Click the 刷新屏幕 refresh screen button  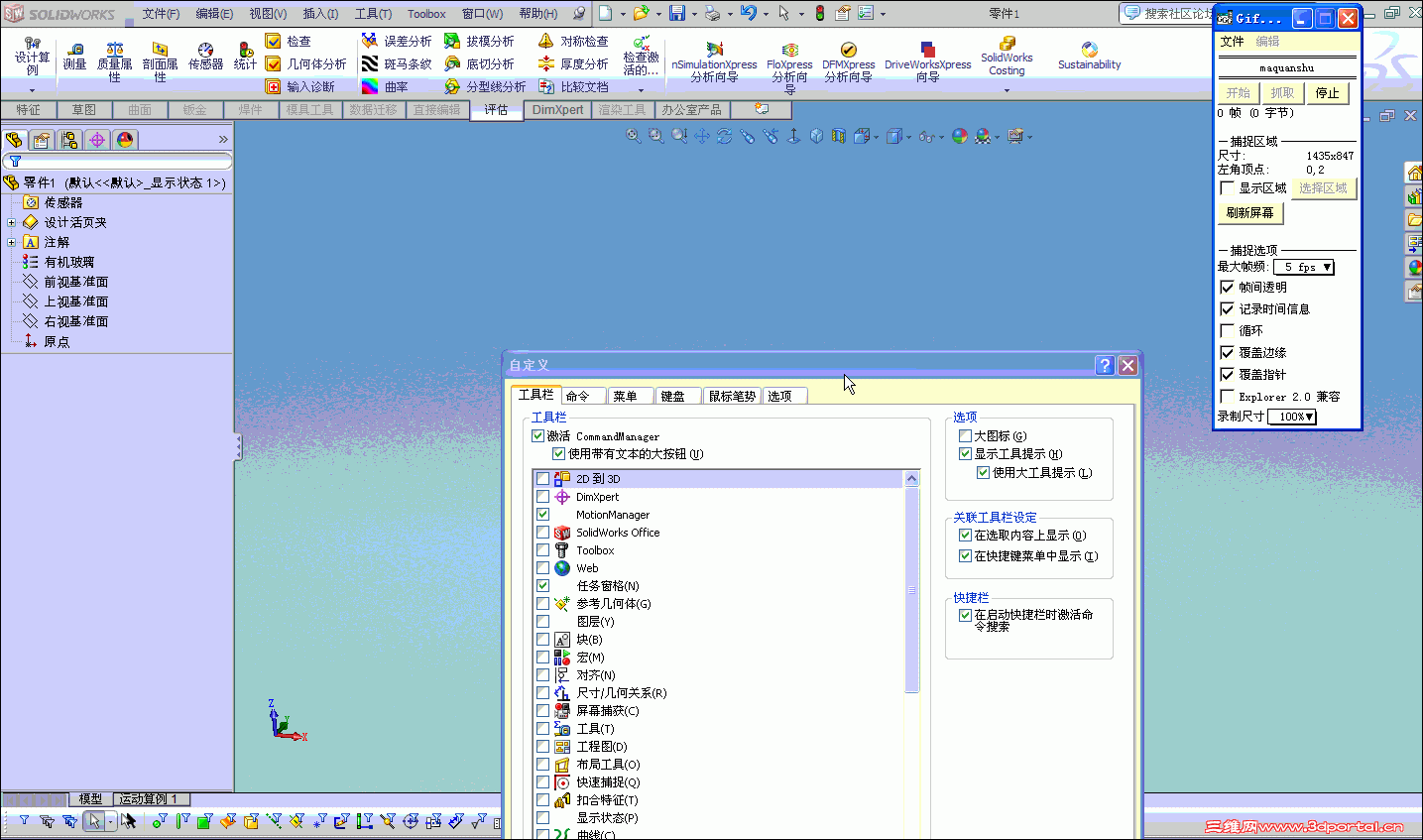(1250, 213)
